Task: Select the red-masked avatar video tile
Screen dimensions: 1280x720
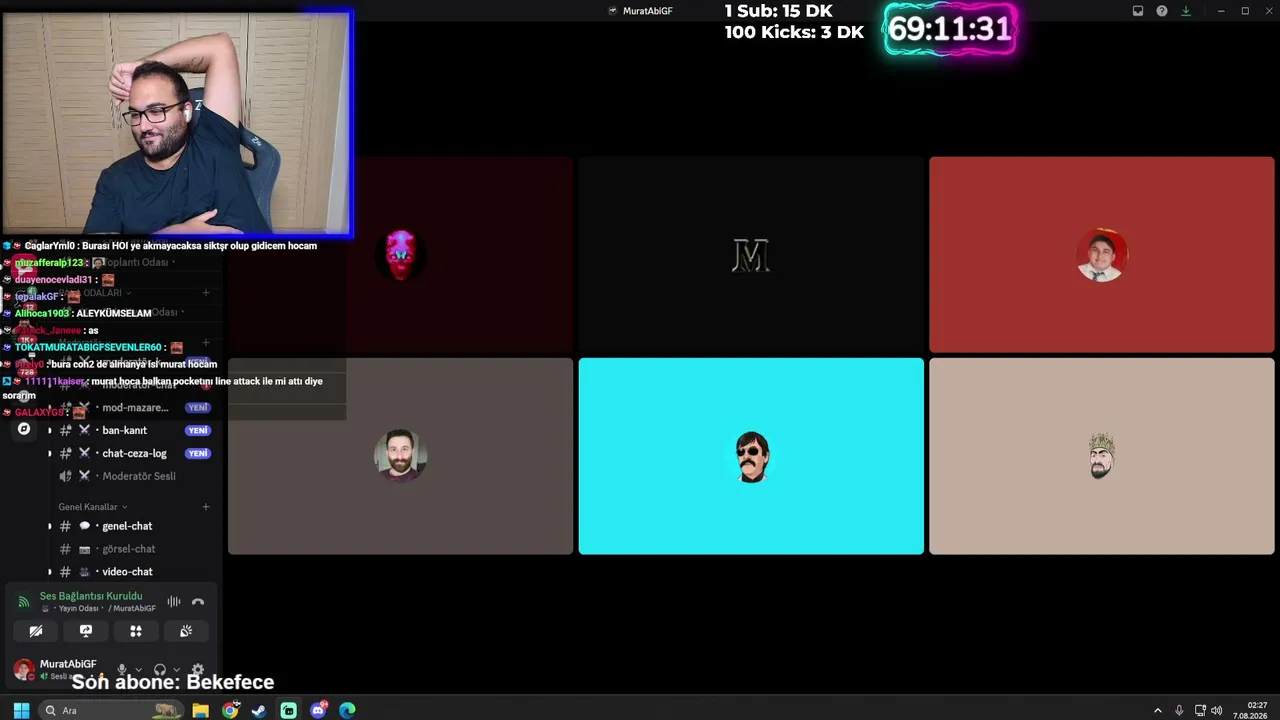Action: click(x=401, y=254)
